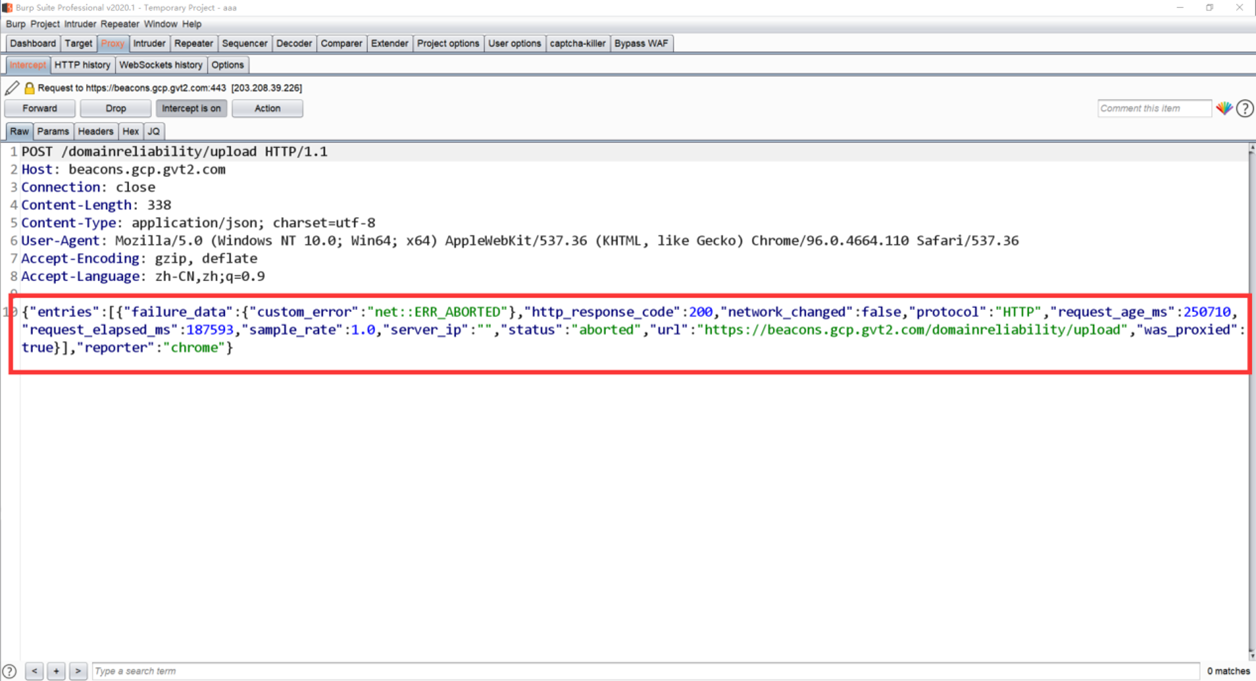
Task: Click the lock icon next to request URL
Action: click(29, 88)
